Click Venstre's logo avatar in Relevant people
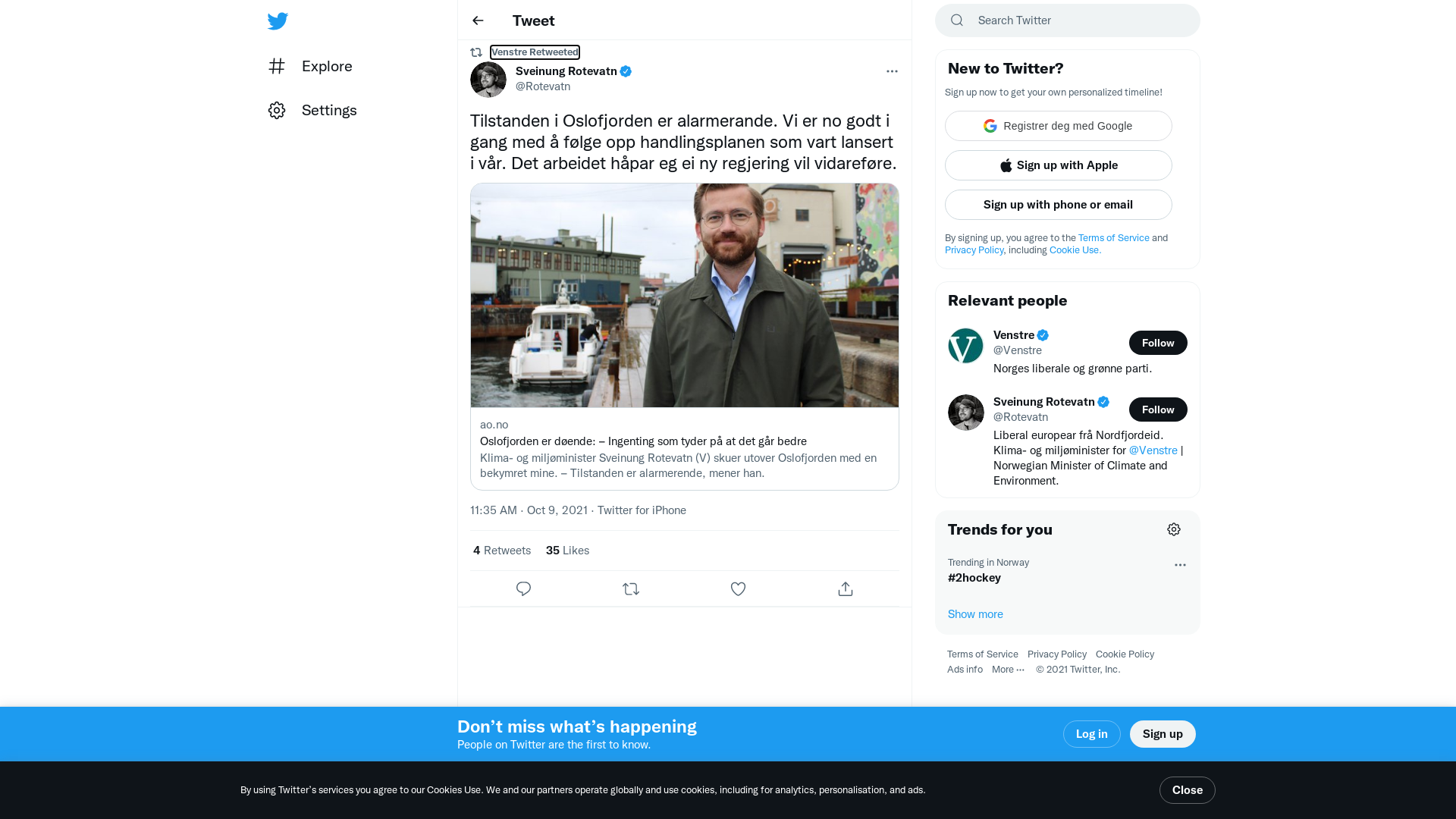Image resolution: width=1456 pixels, height=819 pixels. coord(966,346)
